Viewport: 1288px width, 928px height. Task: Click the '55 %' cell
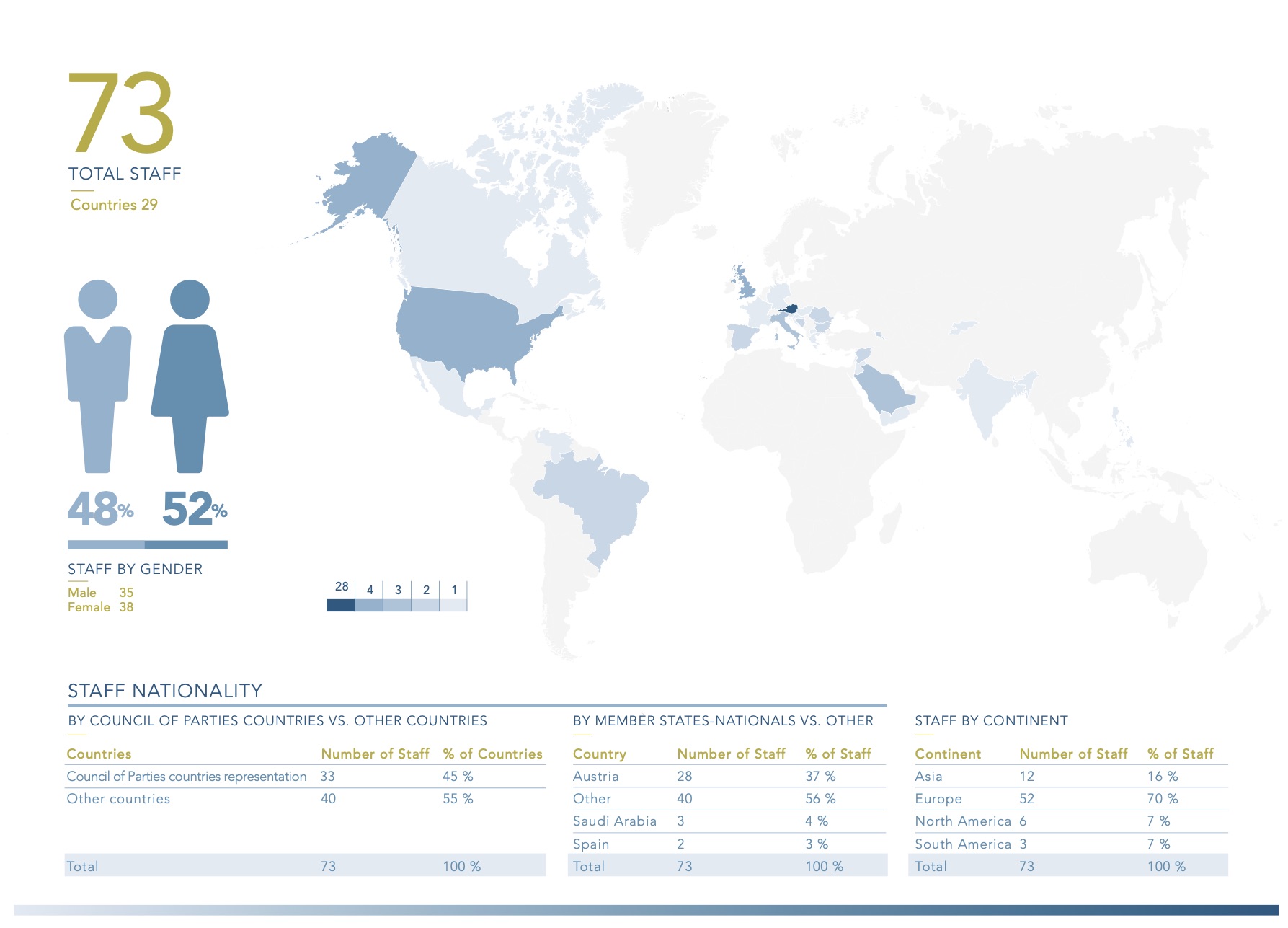(x=458, y=799)
